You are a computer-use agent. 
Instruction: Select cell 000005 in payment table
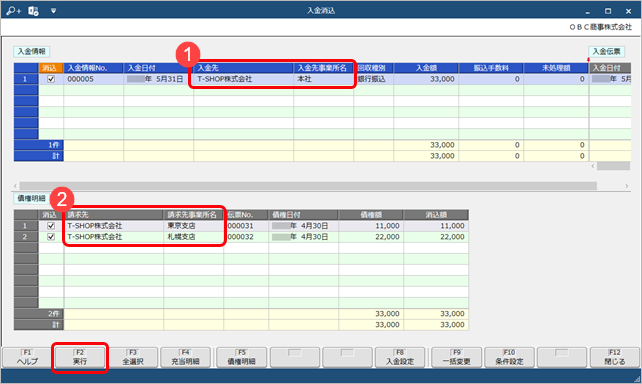[x=93, y=79]
